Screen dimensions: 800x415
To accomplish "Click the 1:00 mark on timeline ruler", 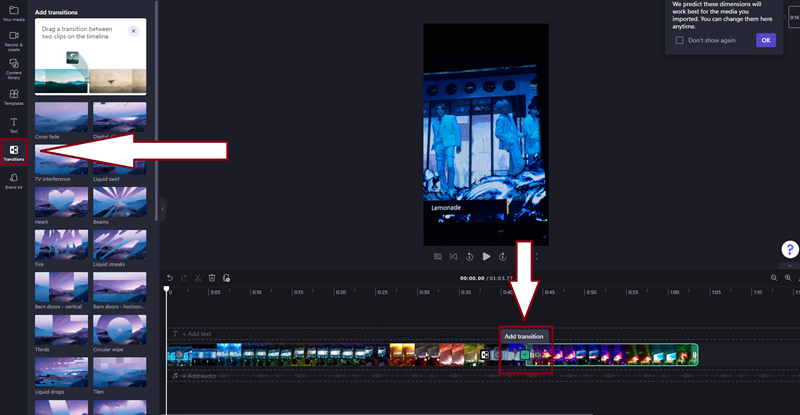I will click(x=674, y=292).
